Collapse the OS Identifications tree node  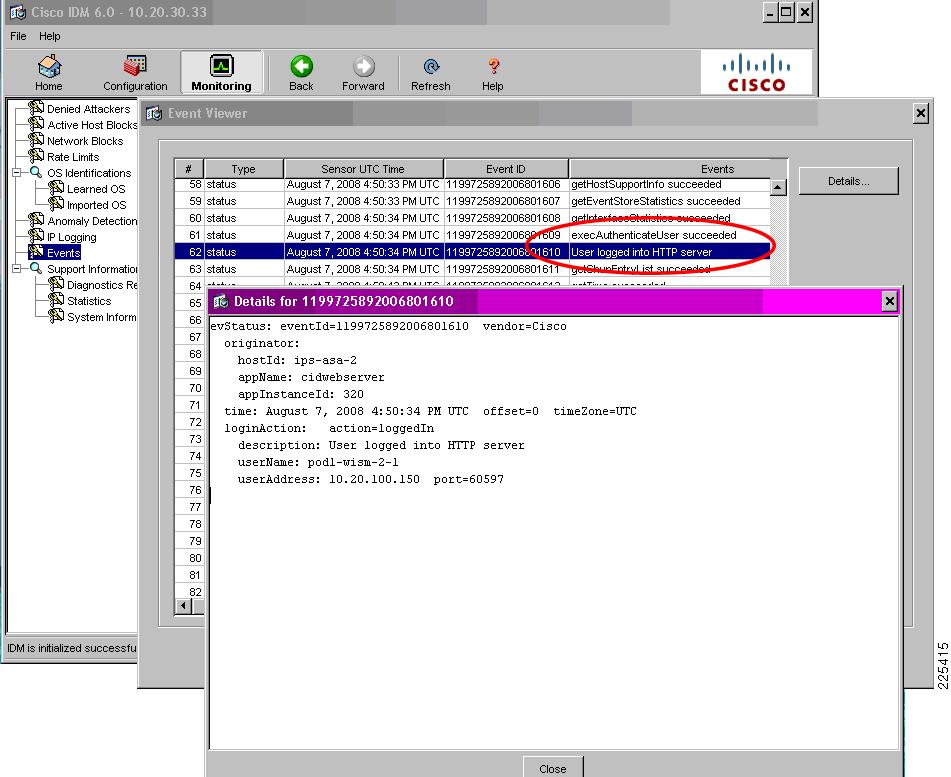click(x=17, y=173)
